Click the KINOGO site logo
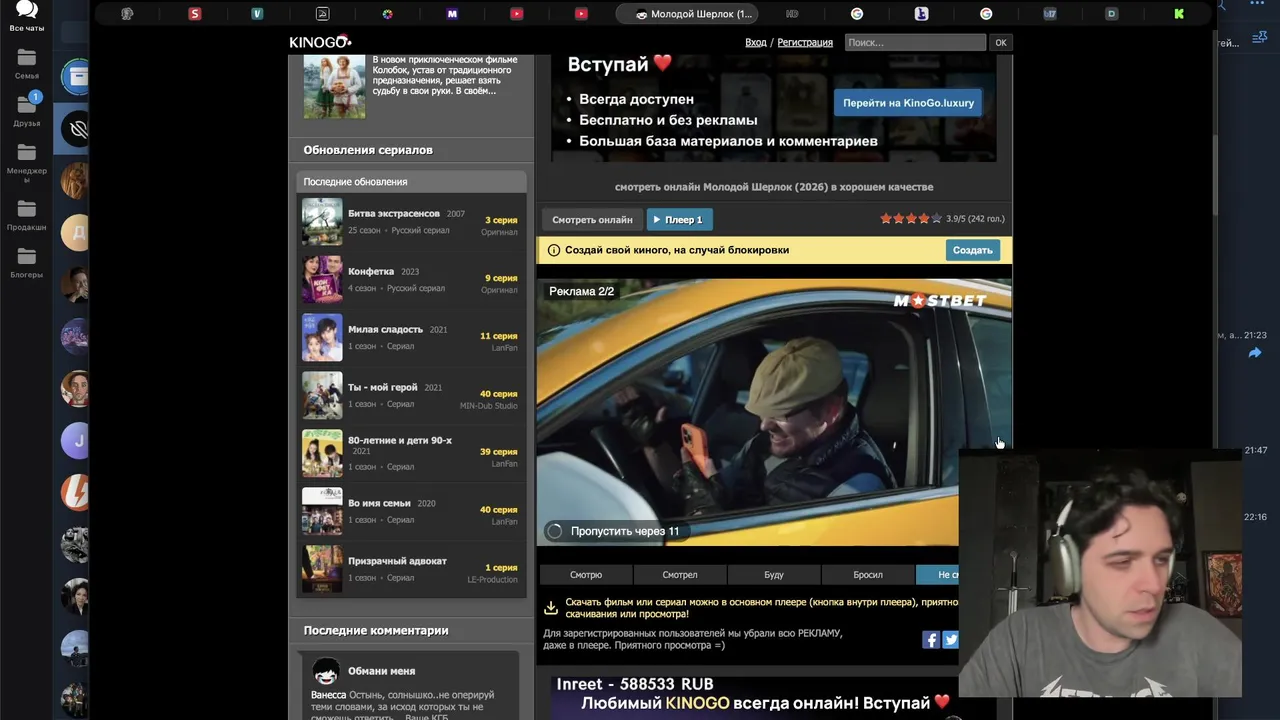The width and height of the screenshot is (1280, 720). [x=320, y=42]
